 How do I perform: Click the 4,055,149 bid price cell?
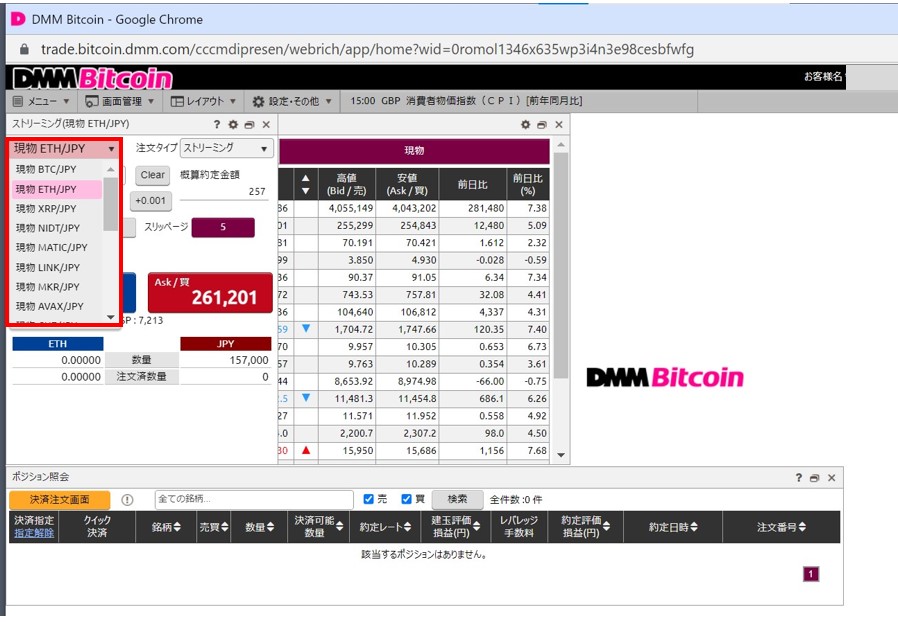[346, 208]
